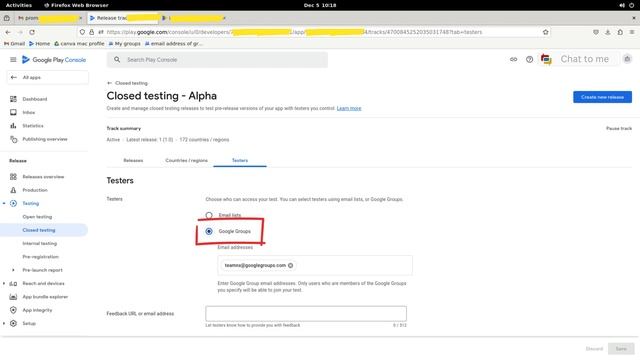Open Internal testing in the sidebar
The width and height of the screenshot is (640, 360).
(x=40, y=244)
